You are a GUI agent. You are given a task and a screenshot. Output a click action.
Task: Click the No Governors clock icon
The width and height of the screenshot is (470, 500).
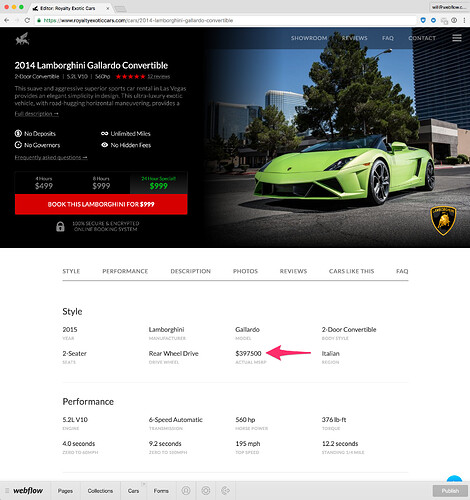pos(18,145)
